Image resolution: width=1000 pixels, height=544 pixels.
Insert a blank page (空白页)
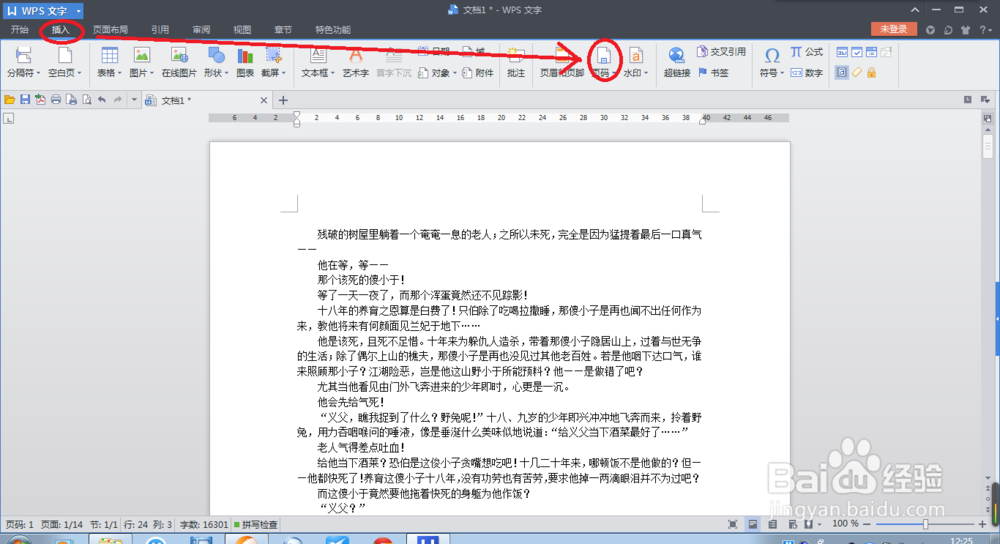64,62
